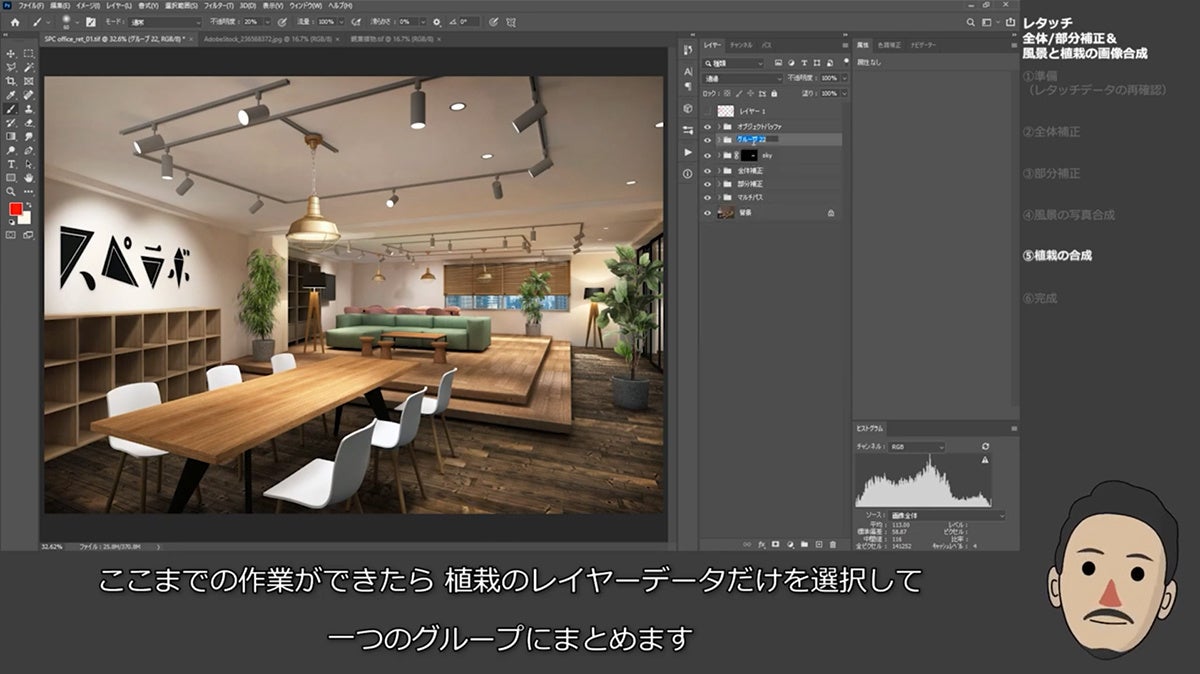The image size is (1200, 674).
Task: Hide the 背景 layer
Action: [x=707, y=213]
